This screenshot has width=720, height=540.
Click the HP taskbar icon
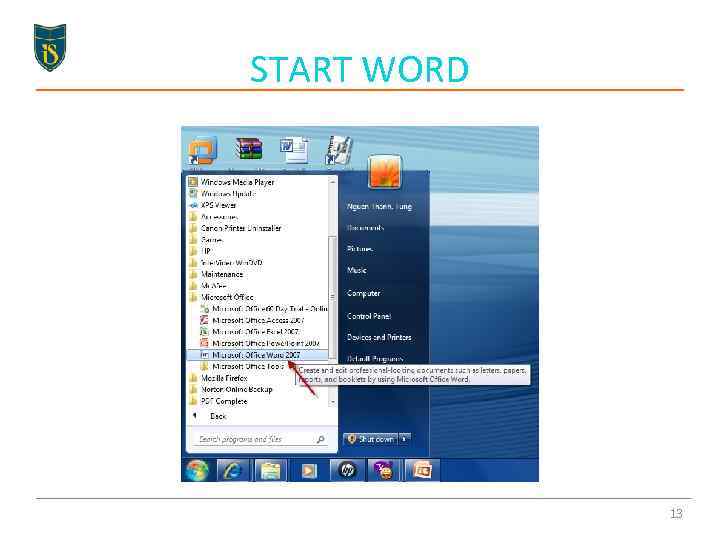coord(347,471)
